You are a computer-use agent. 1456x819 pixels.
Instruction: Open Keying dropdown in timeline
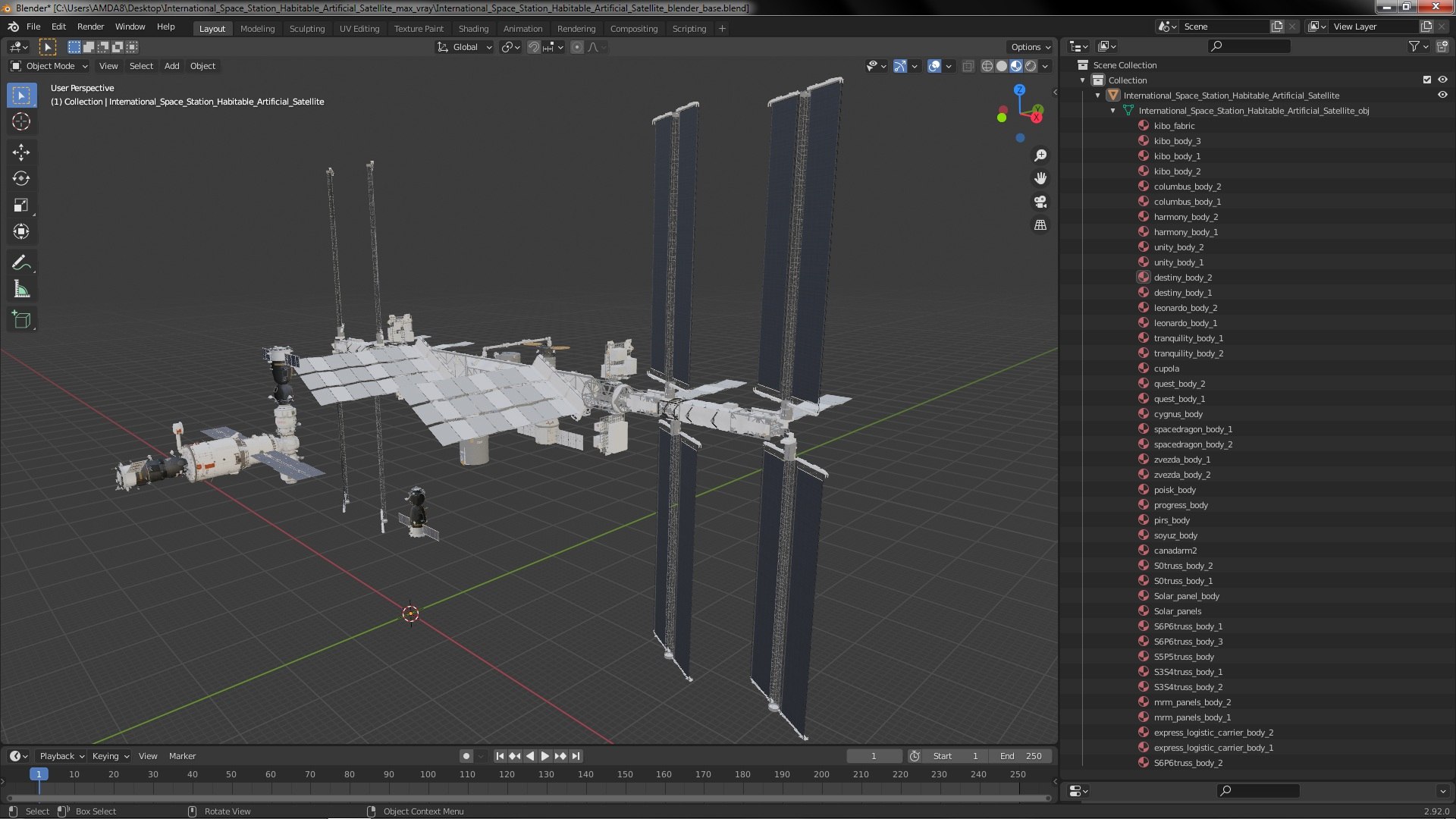[x=110, y=756]
